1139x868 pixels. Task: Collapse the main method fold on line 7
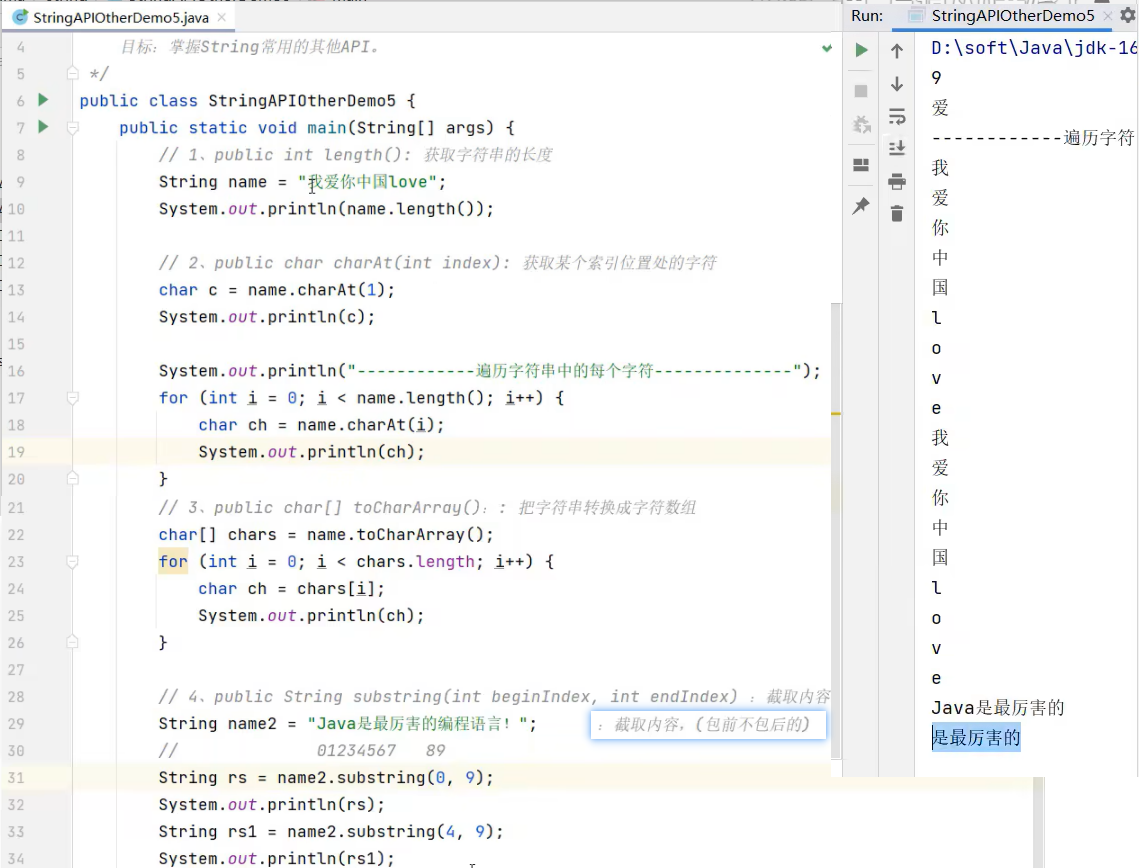click(72, 128)
